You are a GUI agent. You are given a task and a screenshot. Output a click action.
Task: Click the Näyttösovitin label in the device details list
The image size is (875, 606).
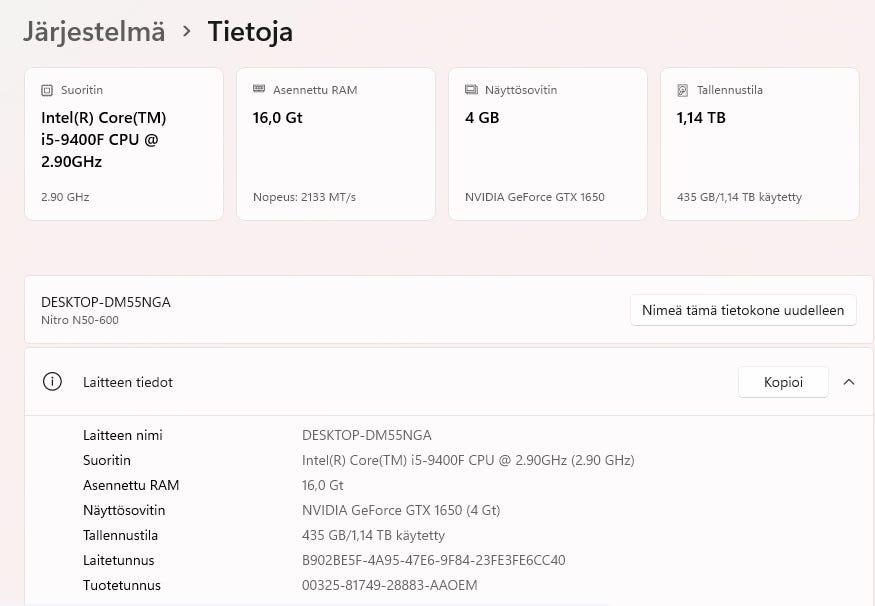click(124, 511)
